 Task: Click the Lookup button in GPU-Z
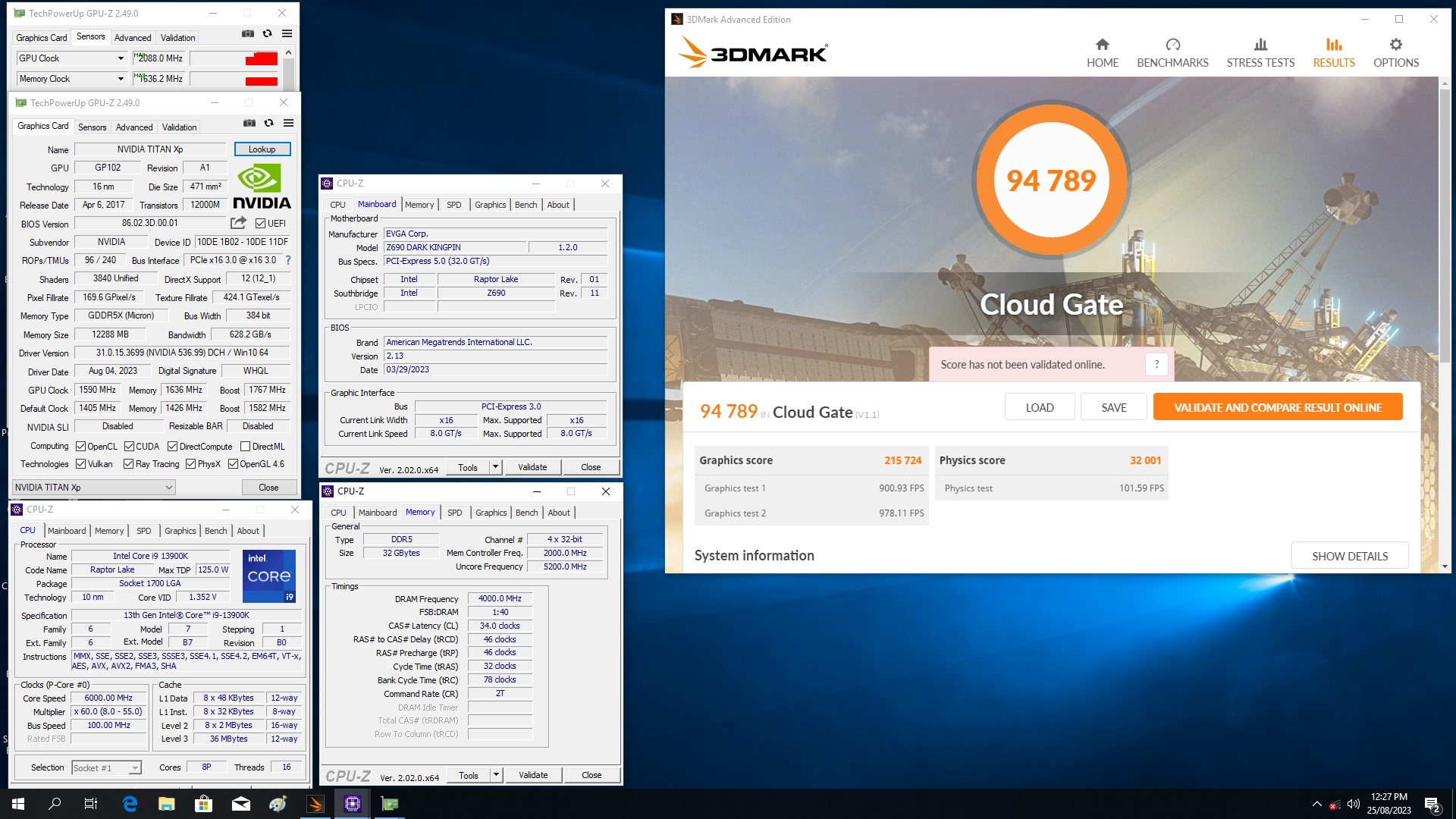tap(262, 149)
